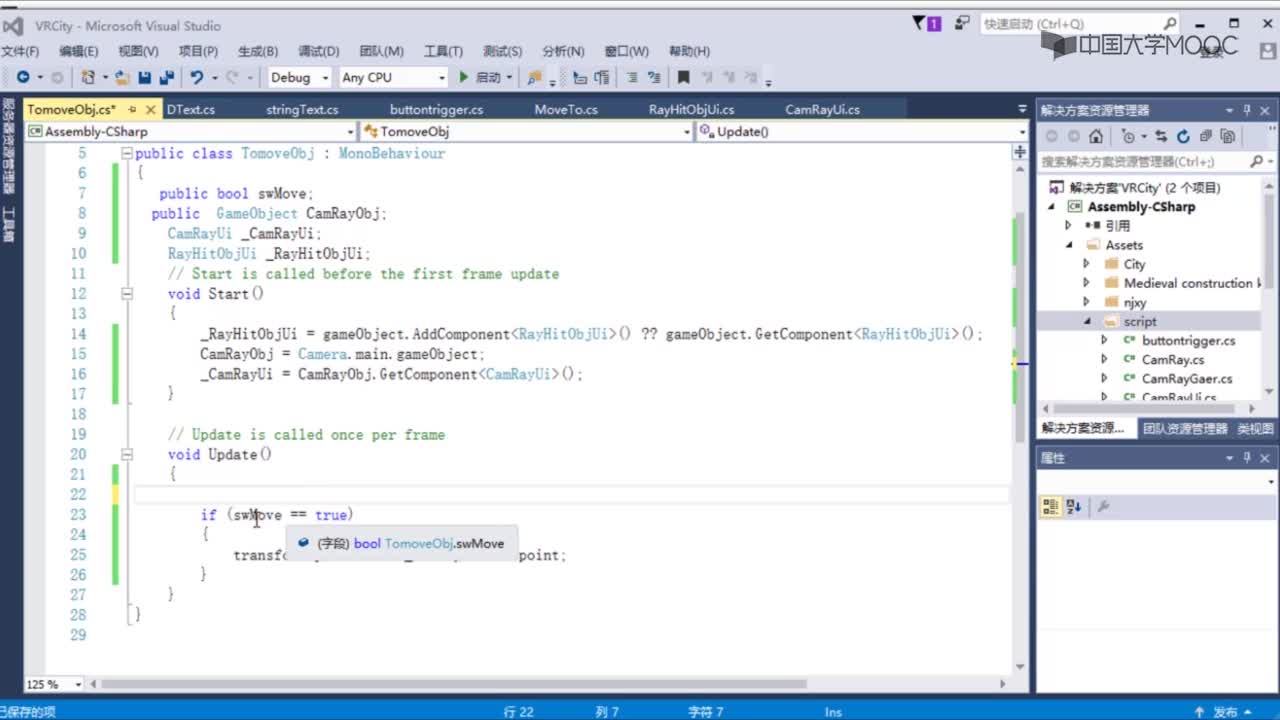
Task: Click the Property Pages wrench icon
Action: coord(1104,507)
